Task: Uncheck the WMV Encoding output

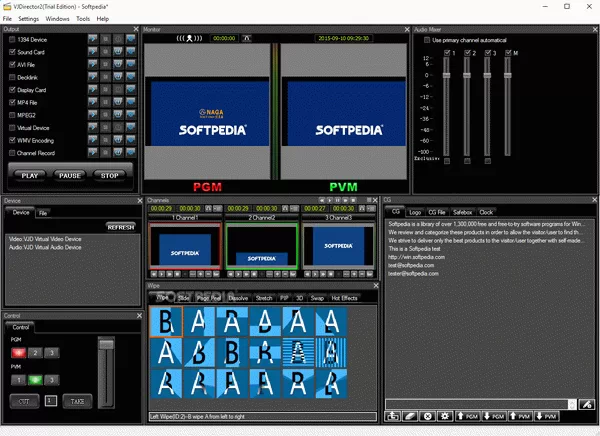Action: (12, 141)
